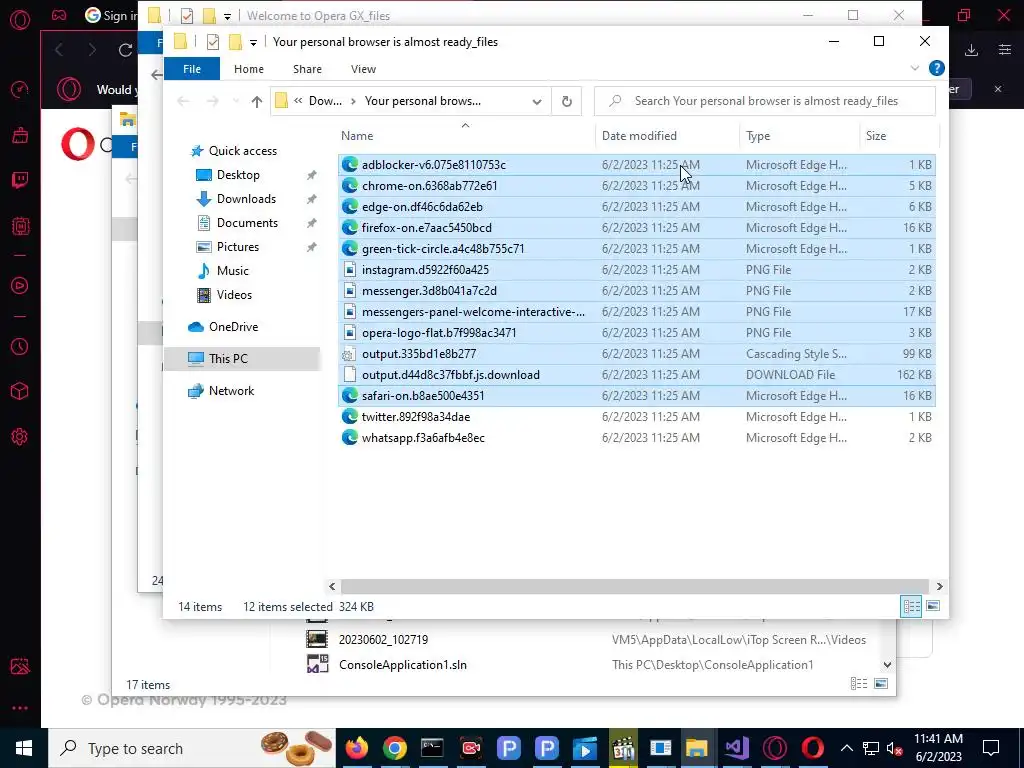Image resolution: width=1024 pixels, height=768 pixels.
Task: Open the View ribbon tab
Action: tap(363, 69)
